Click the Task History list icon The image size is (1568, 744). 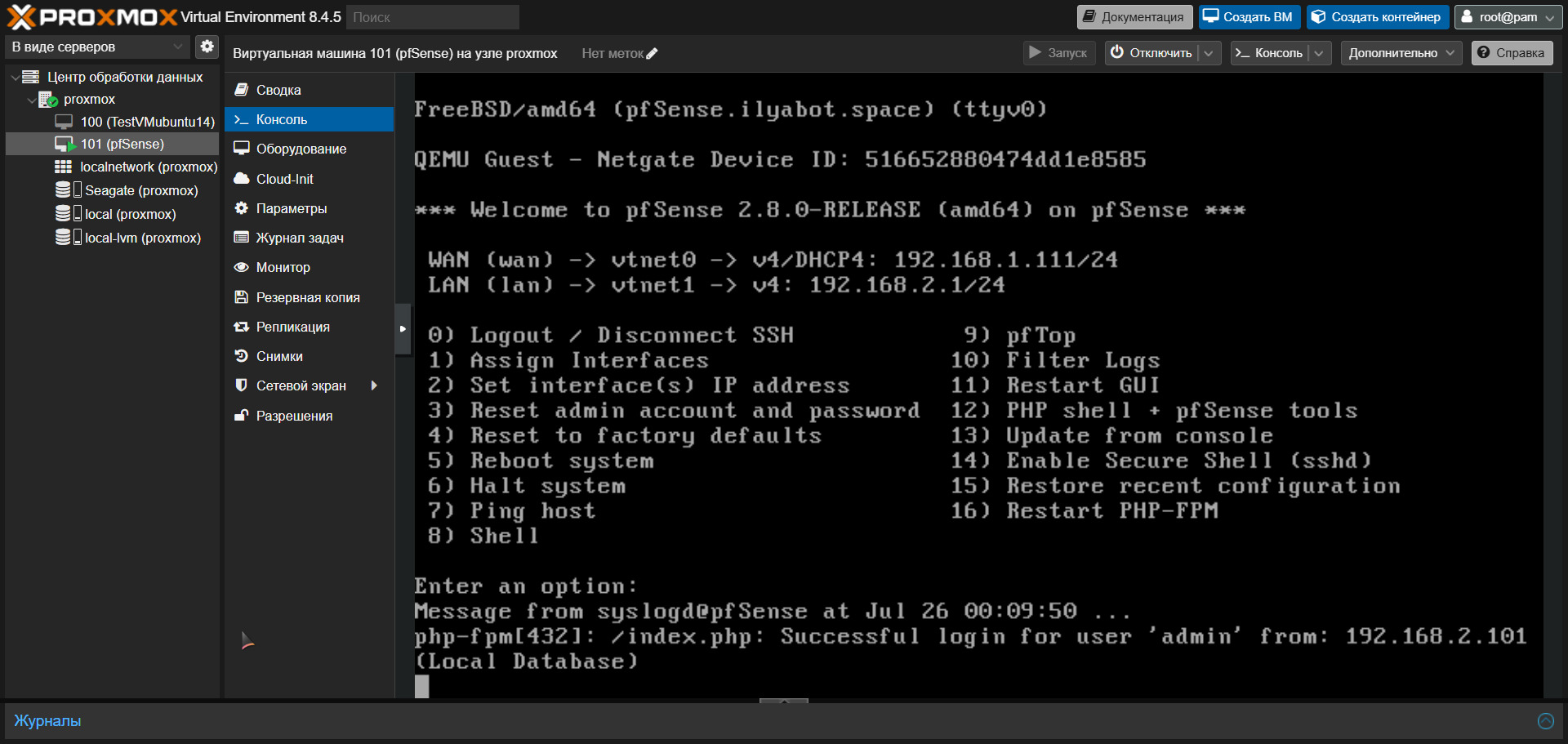[x=242, y=238]
